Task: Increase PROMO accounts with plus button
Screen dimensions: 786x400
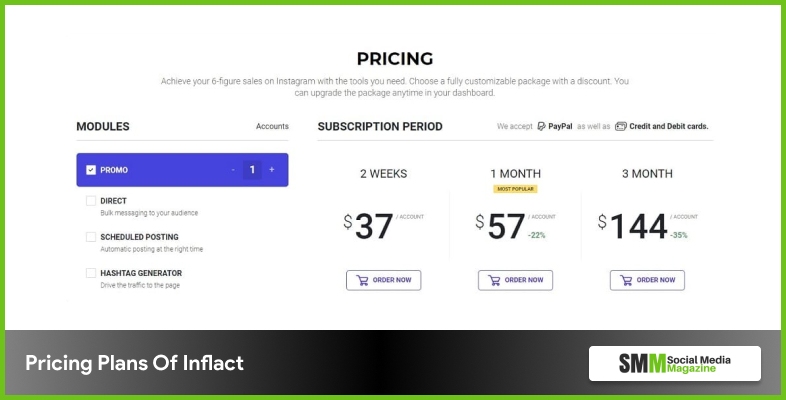Action: [271, 170]
